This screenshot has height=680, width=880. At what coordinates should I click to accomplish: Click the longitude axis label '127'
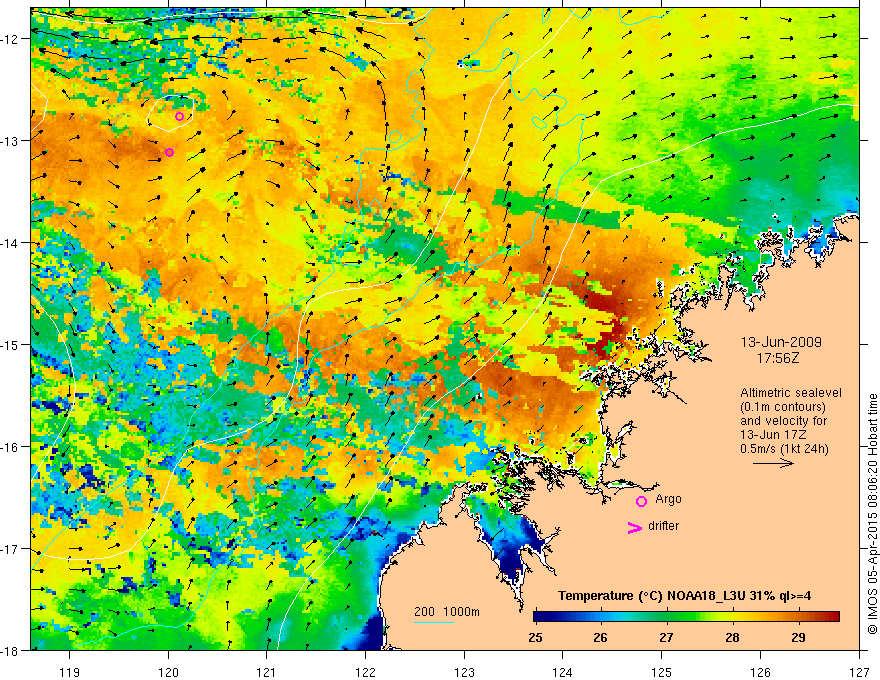tap(859, 672)
